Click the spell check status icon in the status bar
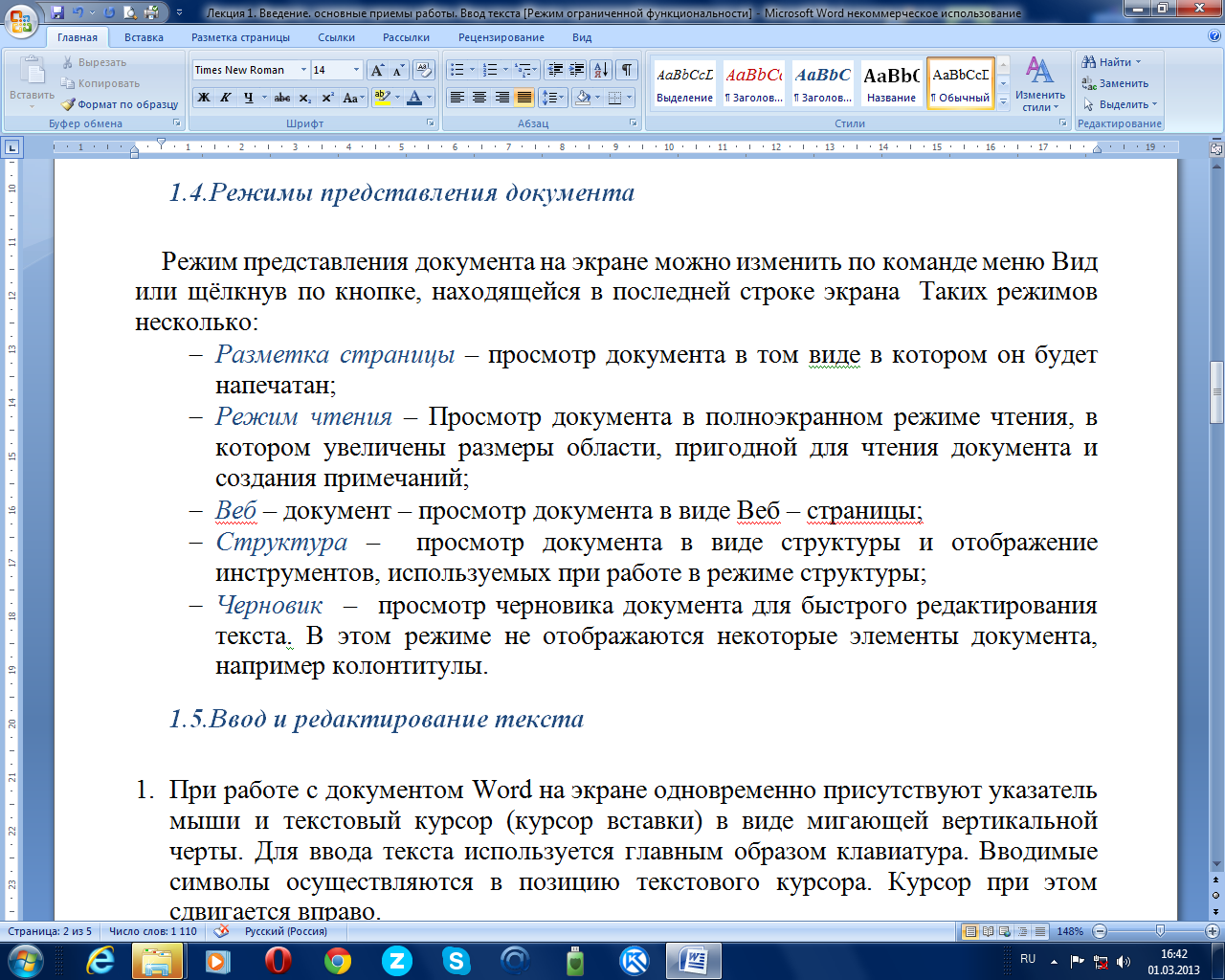Screen dimensions: 1225x980 tap(221, 930)
